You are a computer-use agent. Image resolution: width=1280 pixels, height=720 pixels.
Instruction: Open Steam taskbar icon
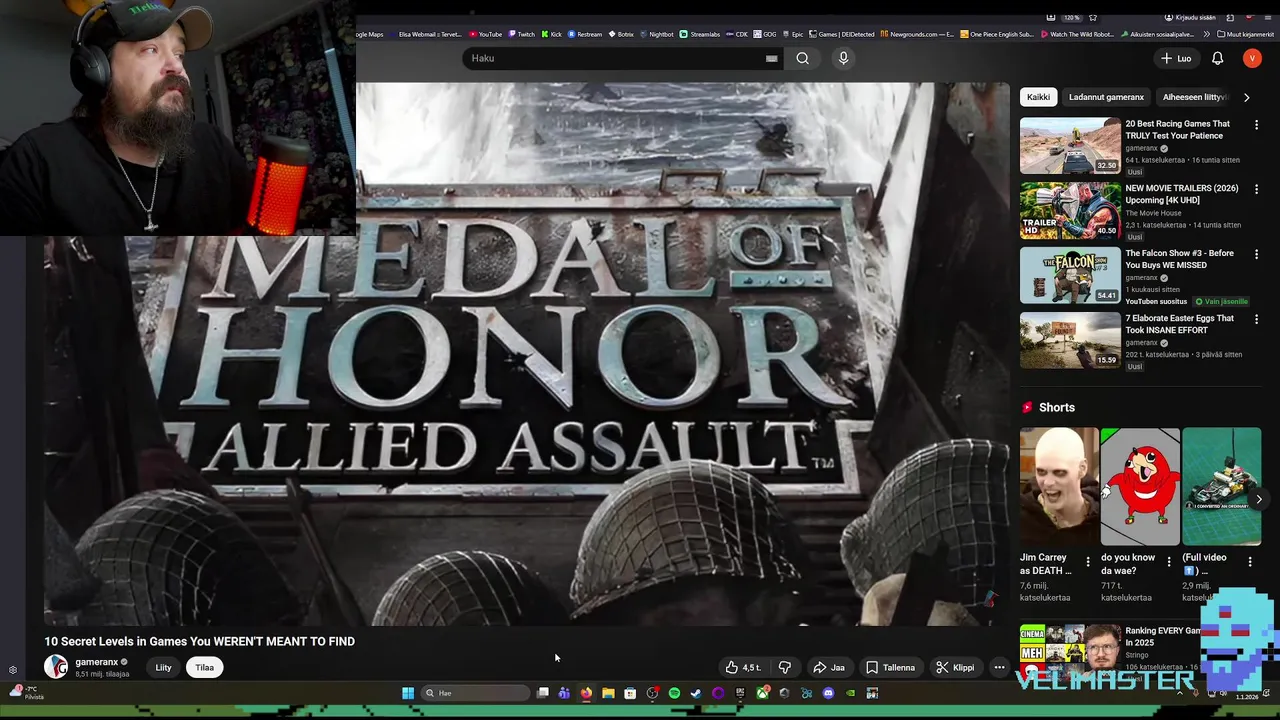(696, 693)
